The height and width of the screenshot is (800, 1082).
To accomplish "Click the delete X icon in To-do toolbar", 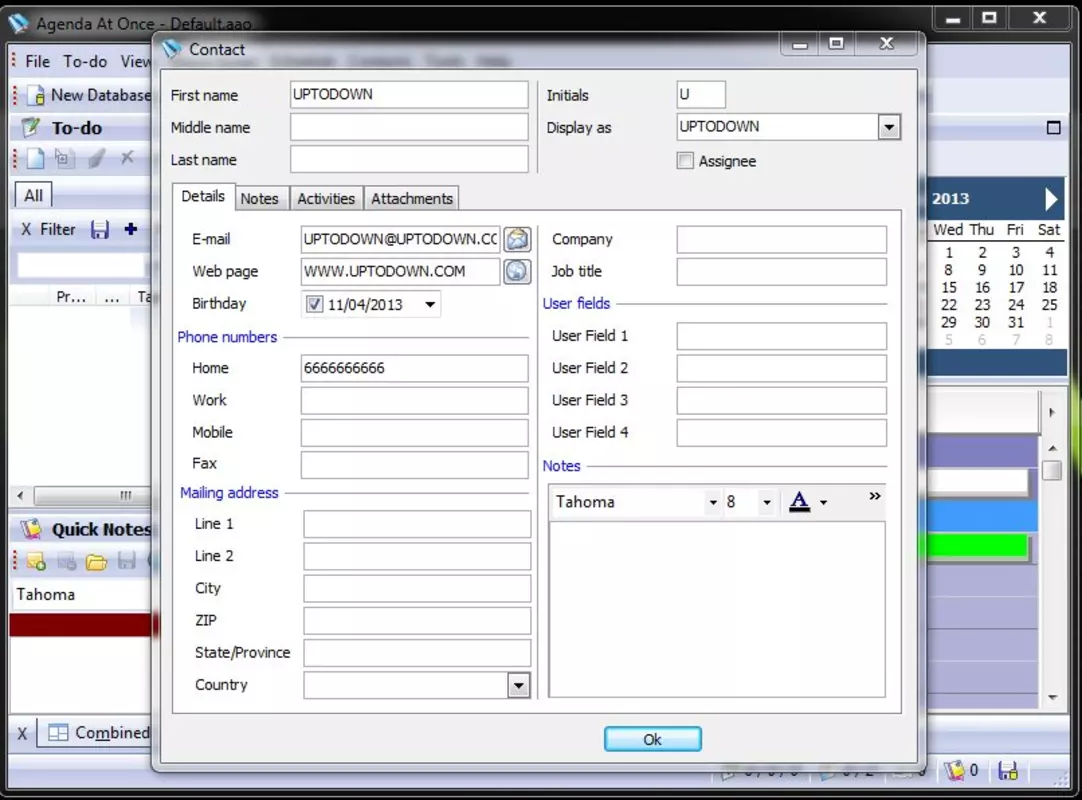I will (127, 158).
